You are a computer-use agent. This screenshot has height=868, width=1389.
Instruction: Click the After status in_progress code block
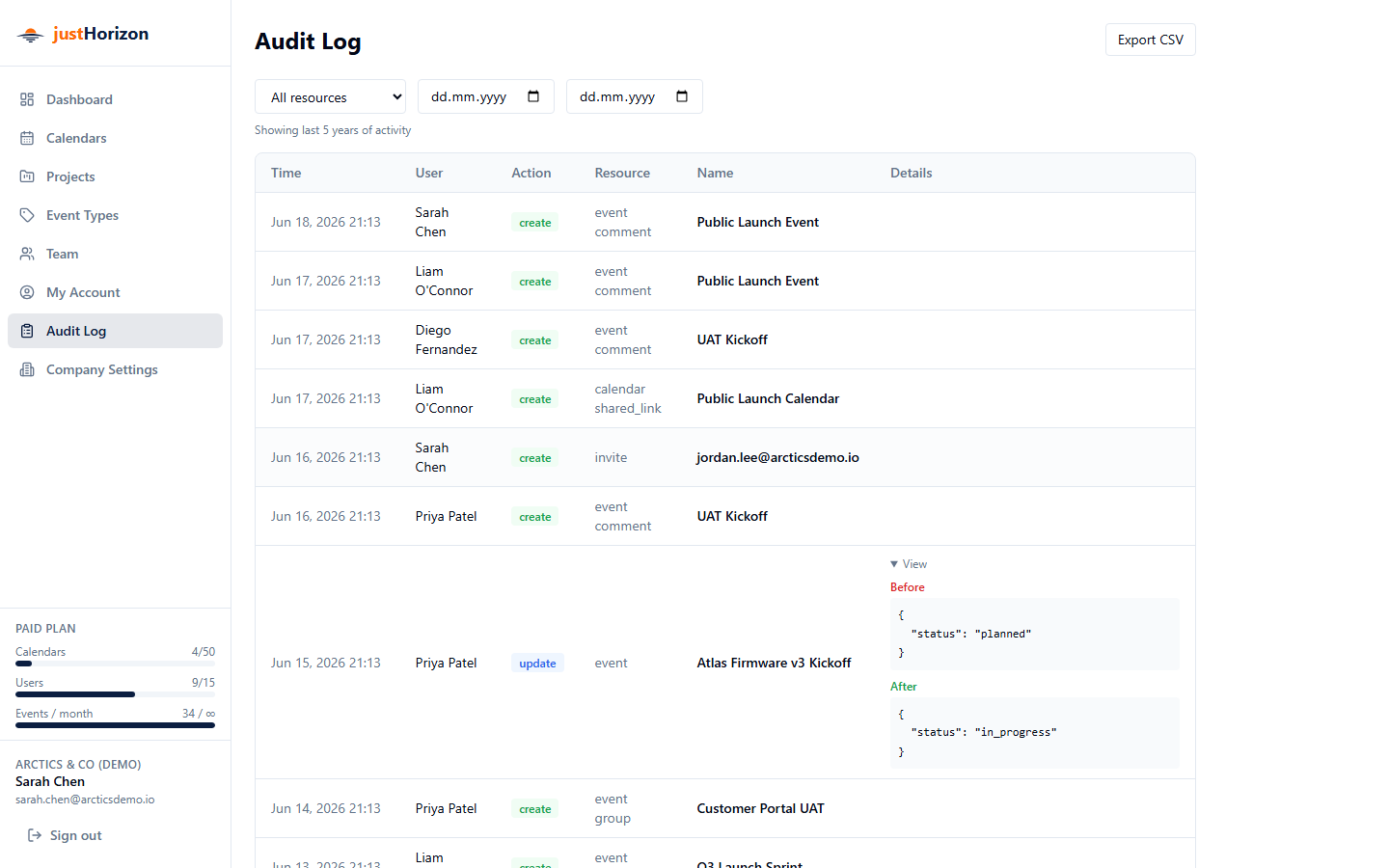[1034, 733]
